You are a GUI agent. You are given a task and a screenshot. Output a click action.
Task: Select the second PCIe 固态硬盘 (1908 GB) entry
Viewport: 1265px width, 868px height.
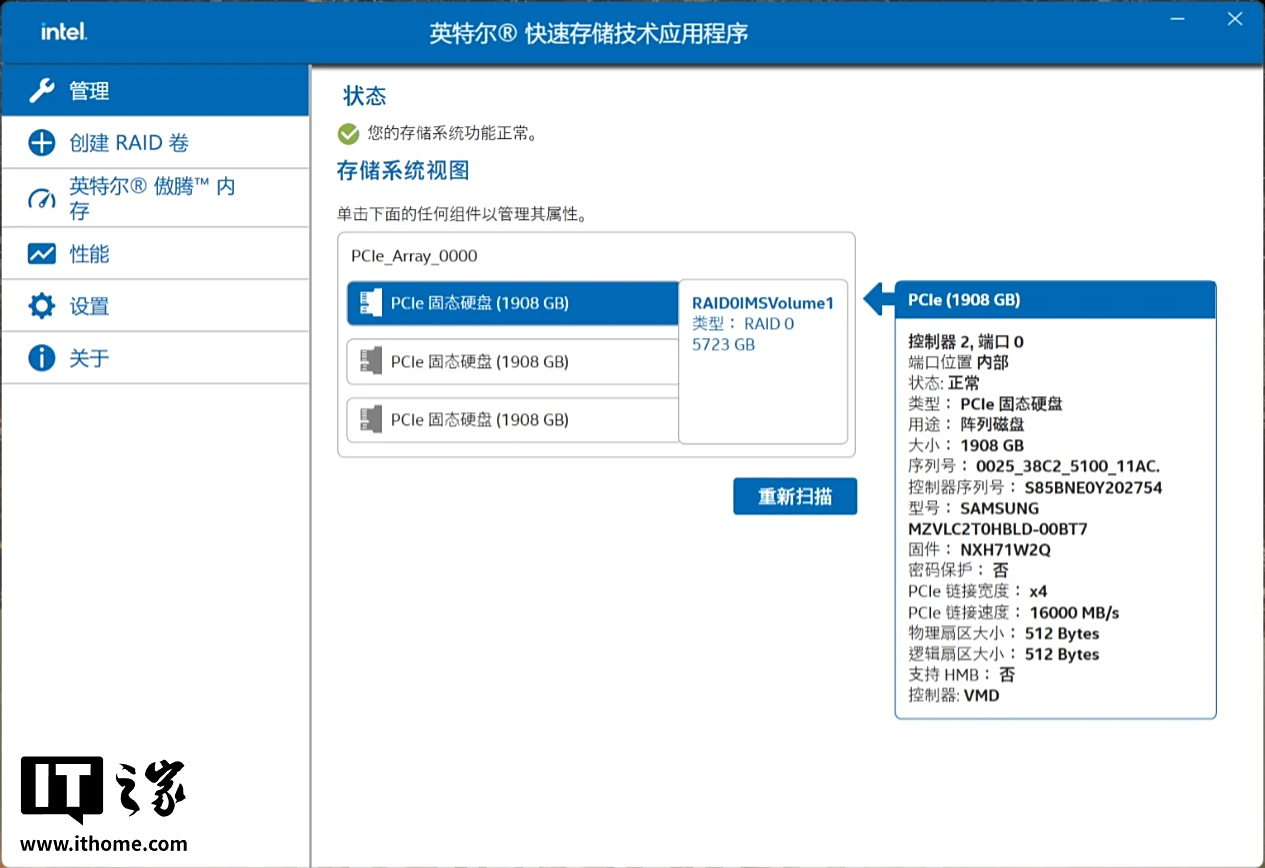point(480,361)
